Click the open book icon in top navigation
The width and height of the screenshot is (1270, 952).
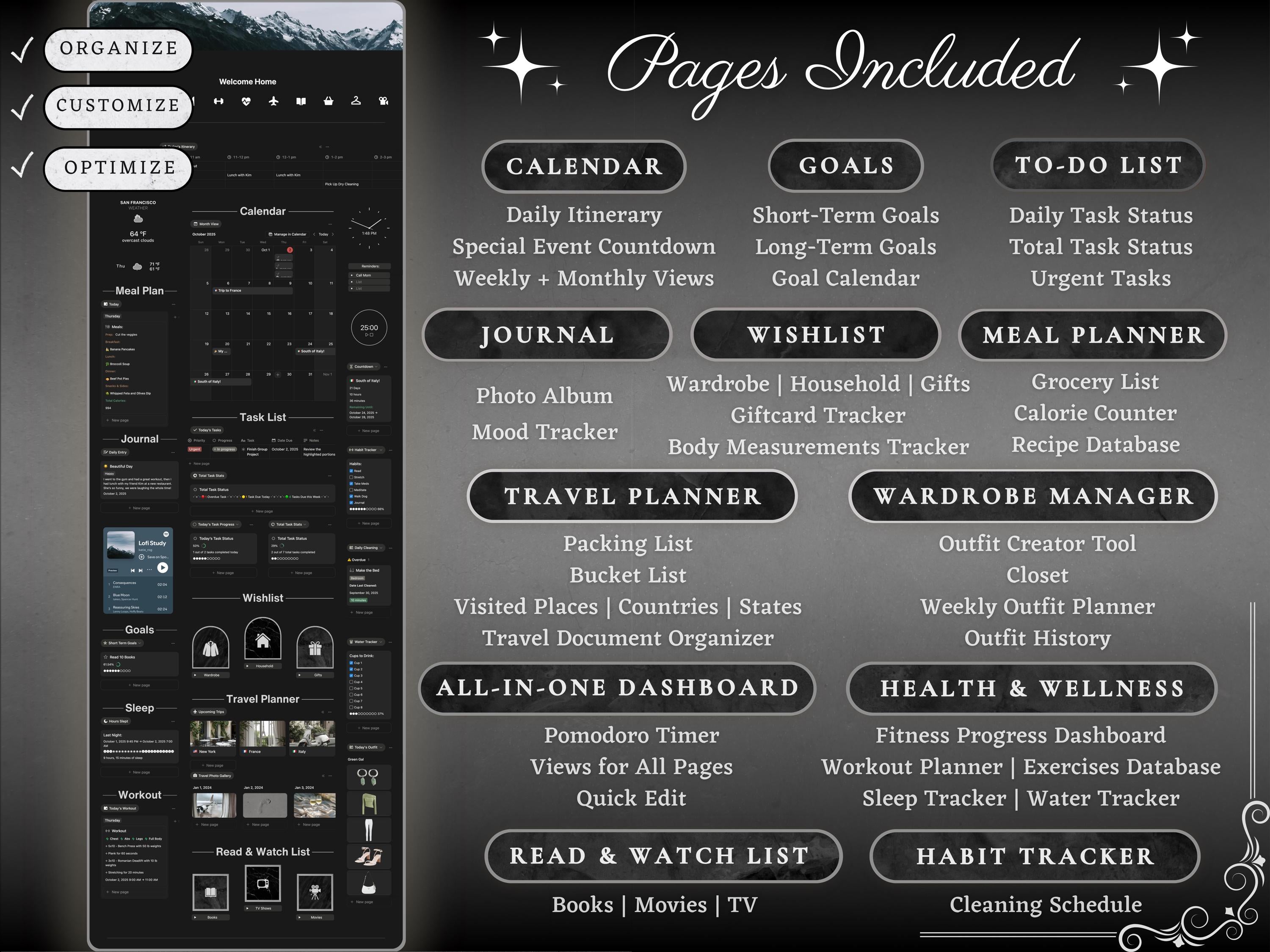[301, 102]
